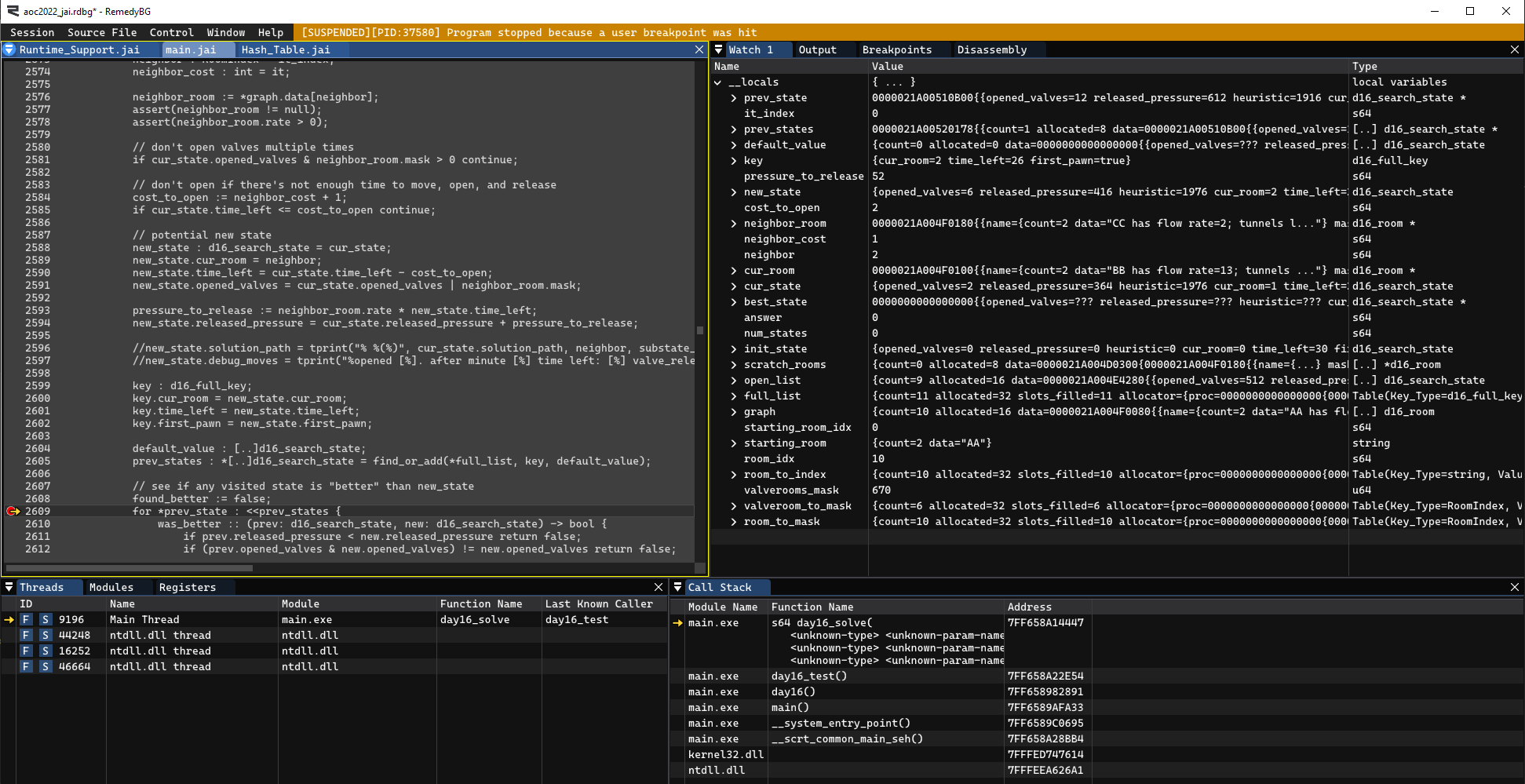Close the Threads panel with X
The width and height of the screenshot is (1525, 784).
coord(659,587)
